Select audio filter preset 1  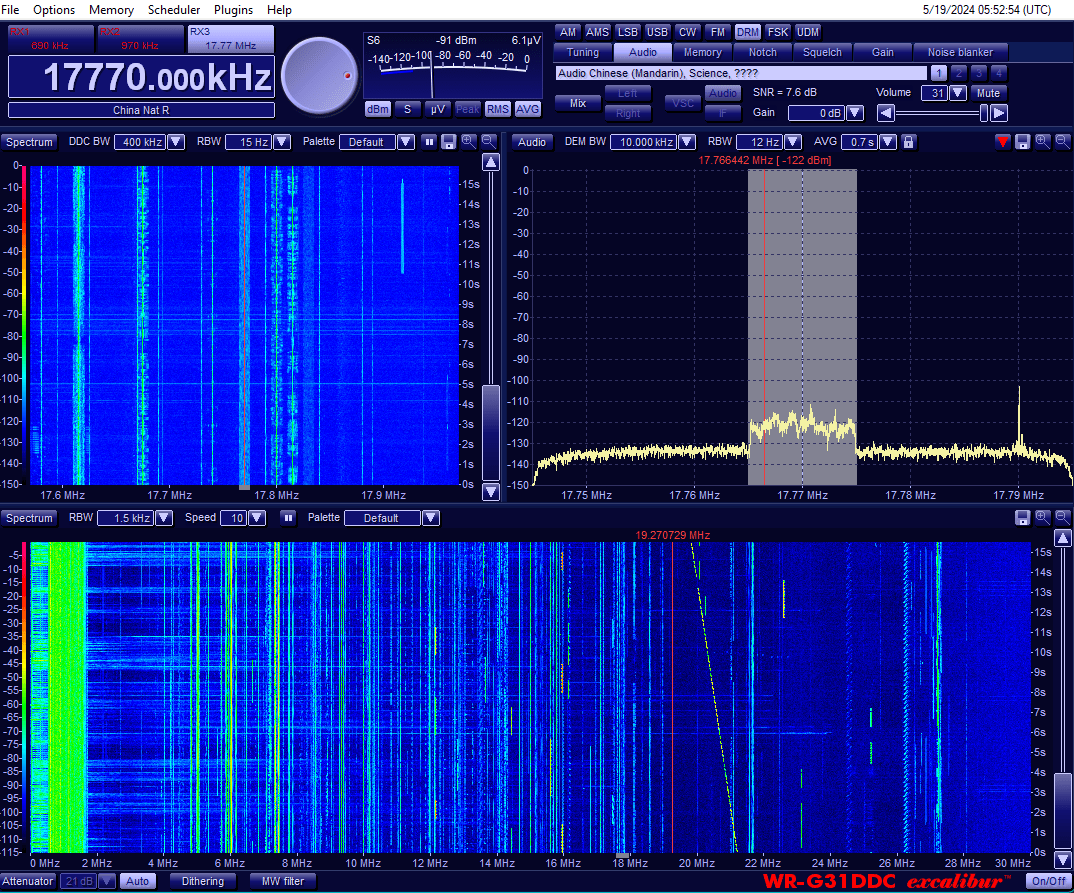tap(938, 73)
